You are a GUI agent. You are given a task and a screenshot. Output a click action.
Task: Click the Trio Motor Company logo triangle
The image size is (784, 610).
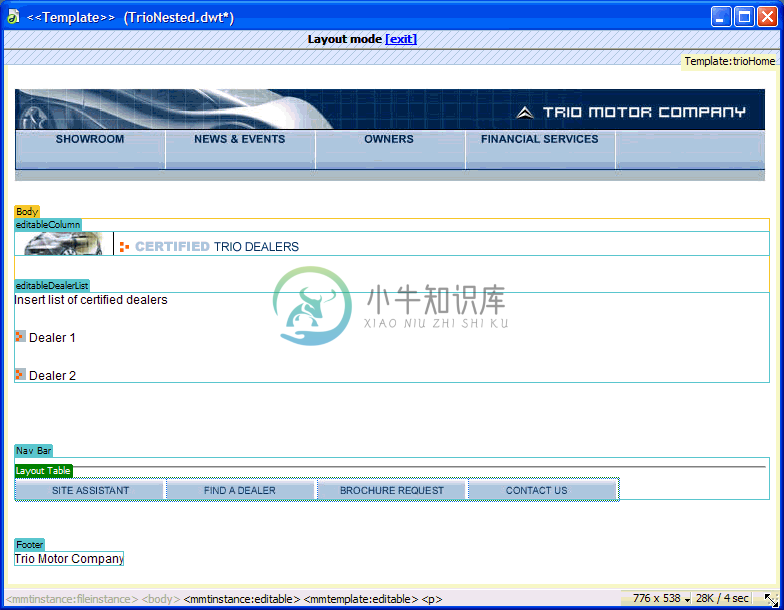click(x=525, y=112)
